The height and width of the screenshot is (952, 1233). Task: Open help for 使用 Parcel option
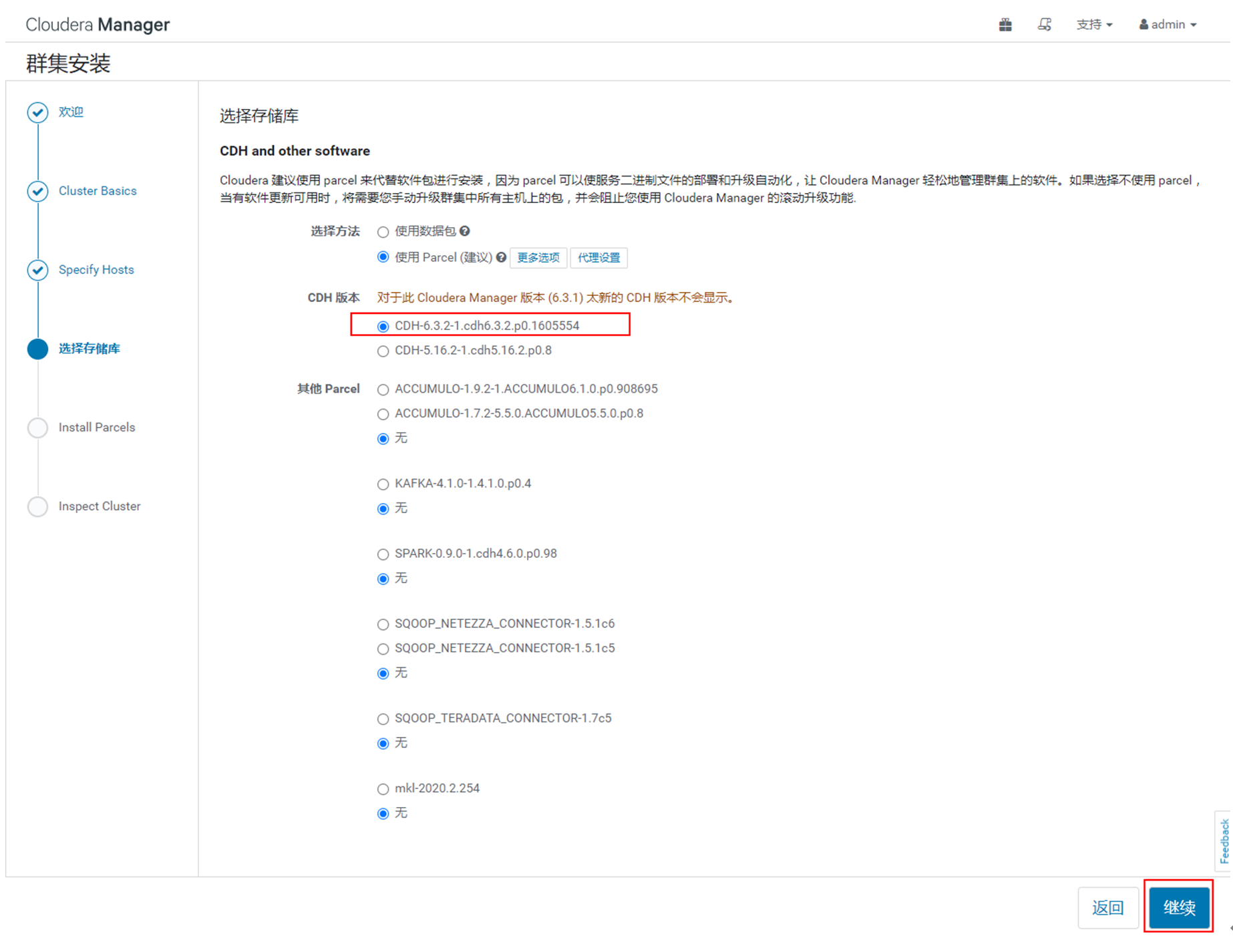pos(501,258)
